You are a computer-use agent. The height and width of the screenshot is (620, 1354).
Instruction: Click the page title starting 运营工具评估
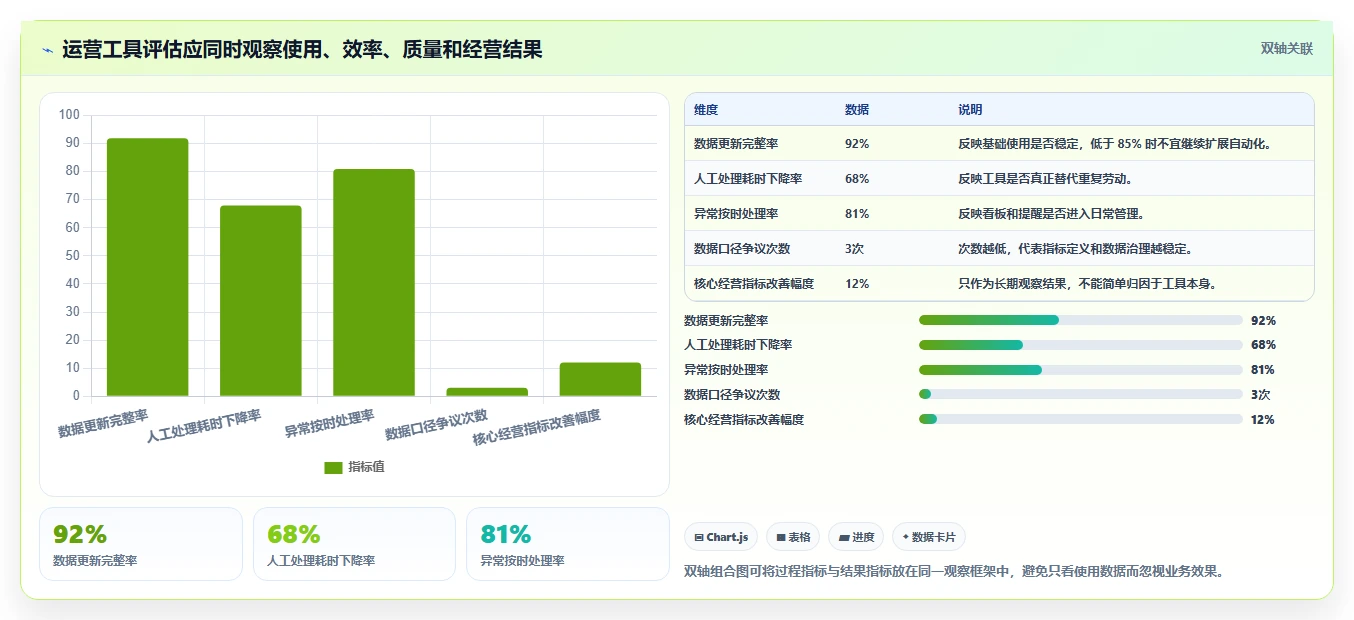(302, 50)
